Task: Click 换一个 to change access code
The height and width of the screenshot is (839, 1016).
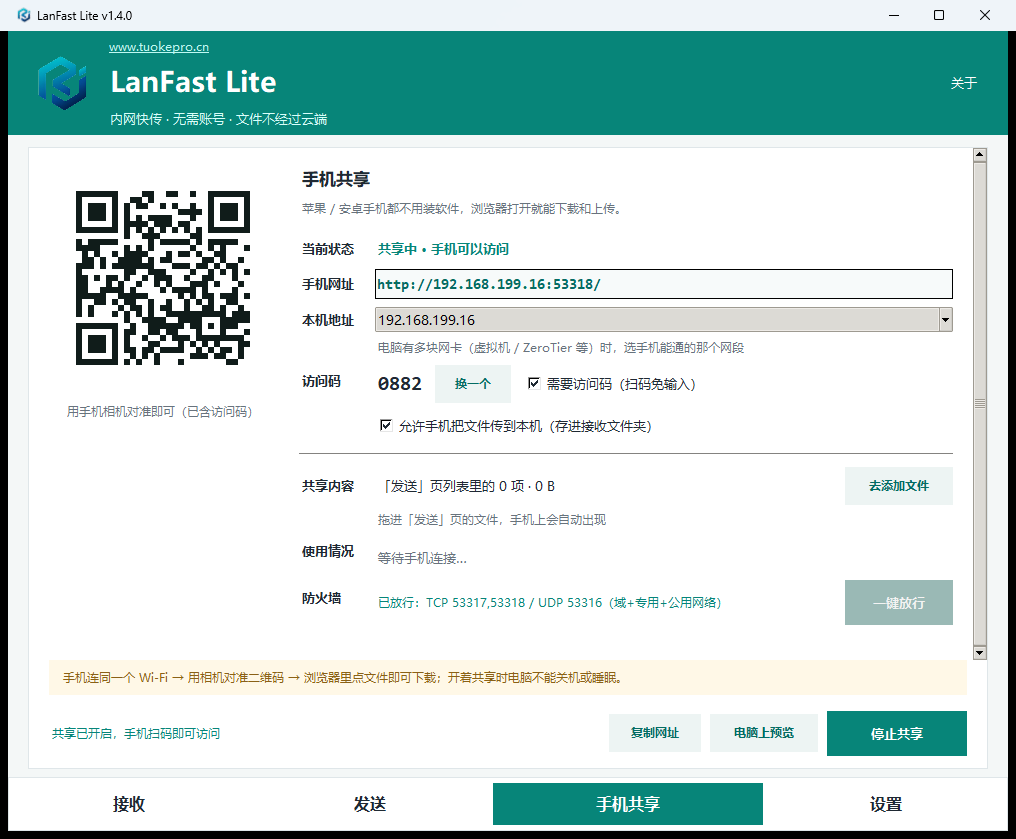Action: [472, 384]
